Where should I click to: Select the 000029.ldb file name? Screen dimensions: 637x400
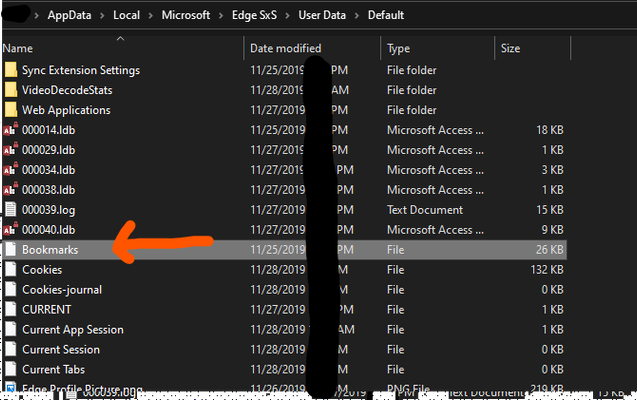[48, 150]
